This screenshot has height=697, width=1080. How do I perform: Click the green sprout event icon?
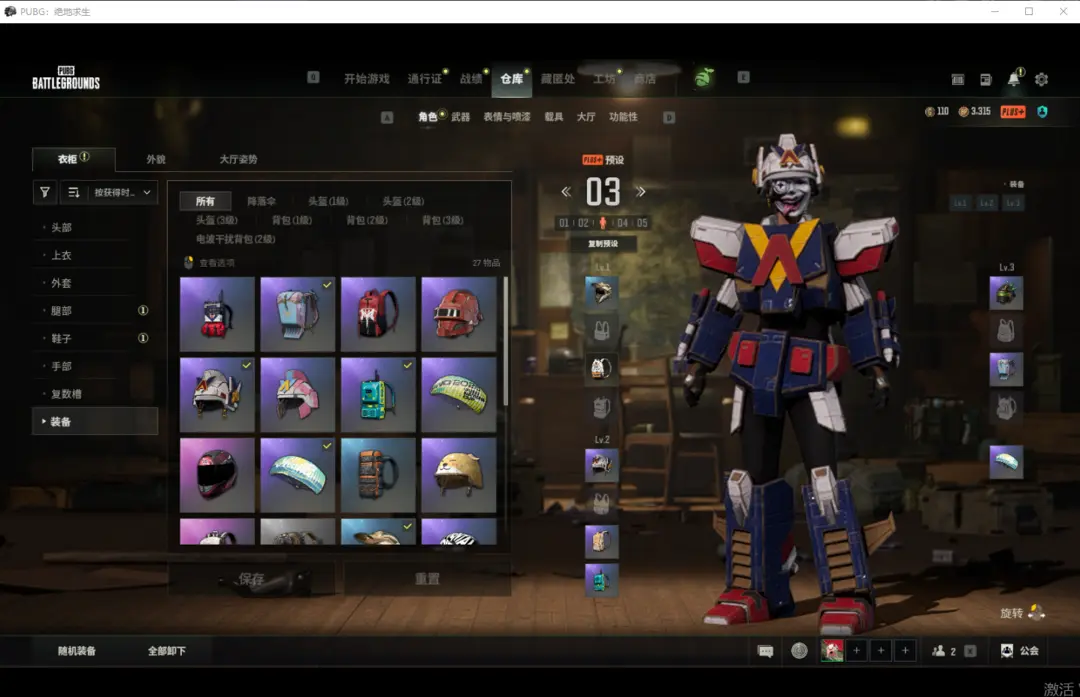[x=703, y=77]
